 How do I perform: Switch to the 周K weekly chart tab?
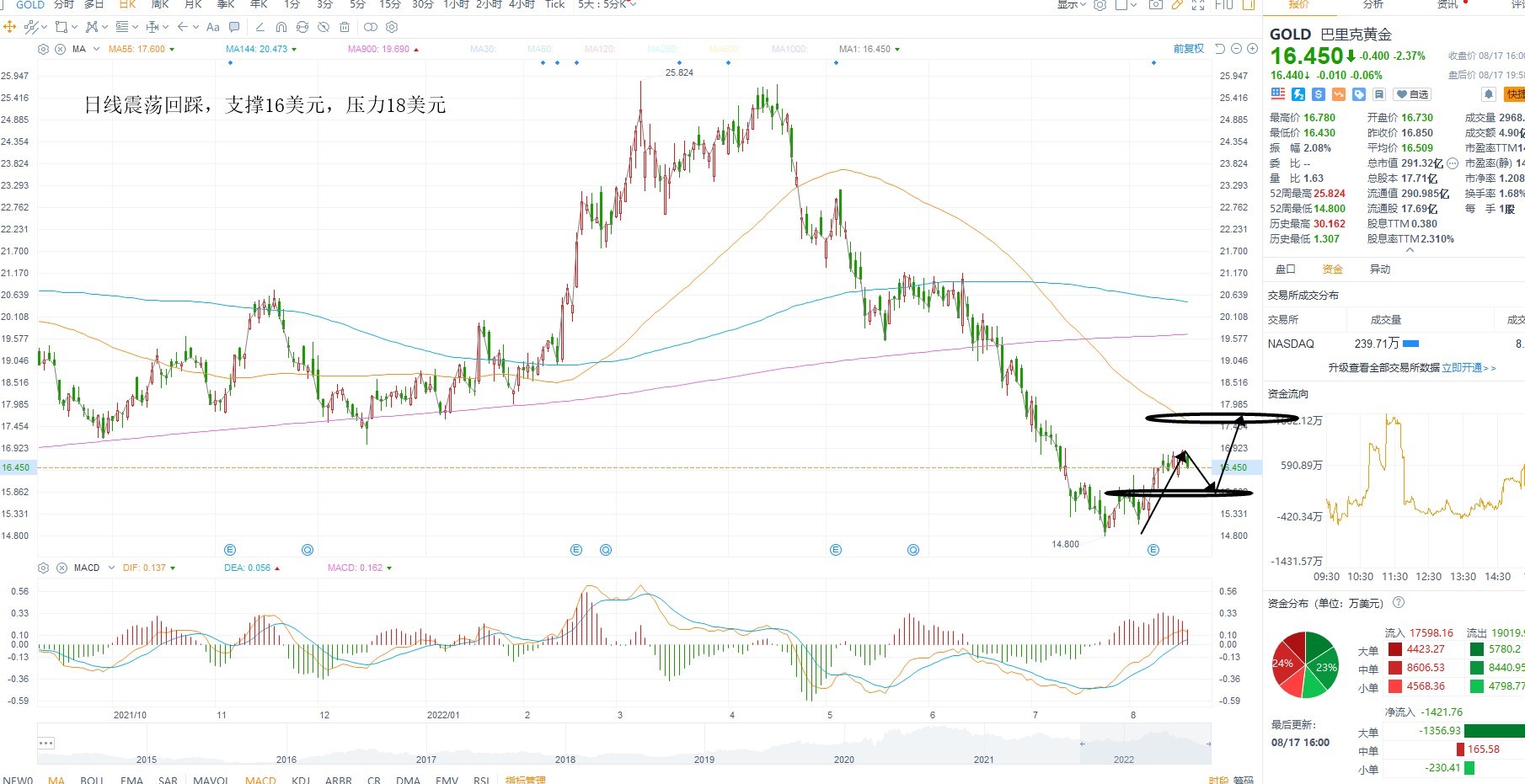[160, 4]
